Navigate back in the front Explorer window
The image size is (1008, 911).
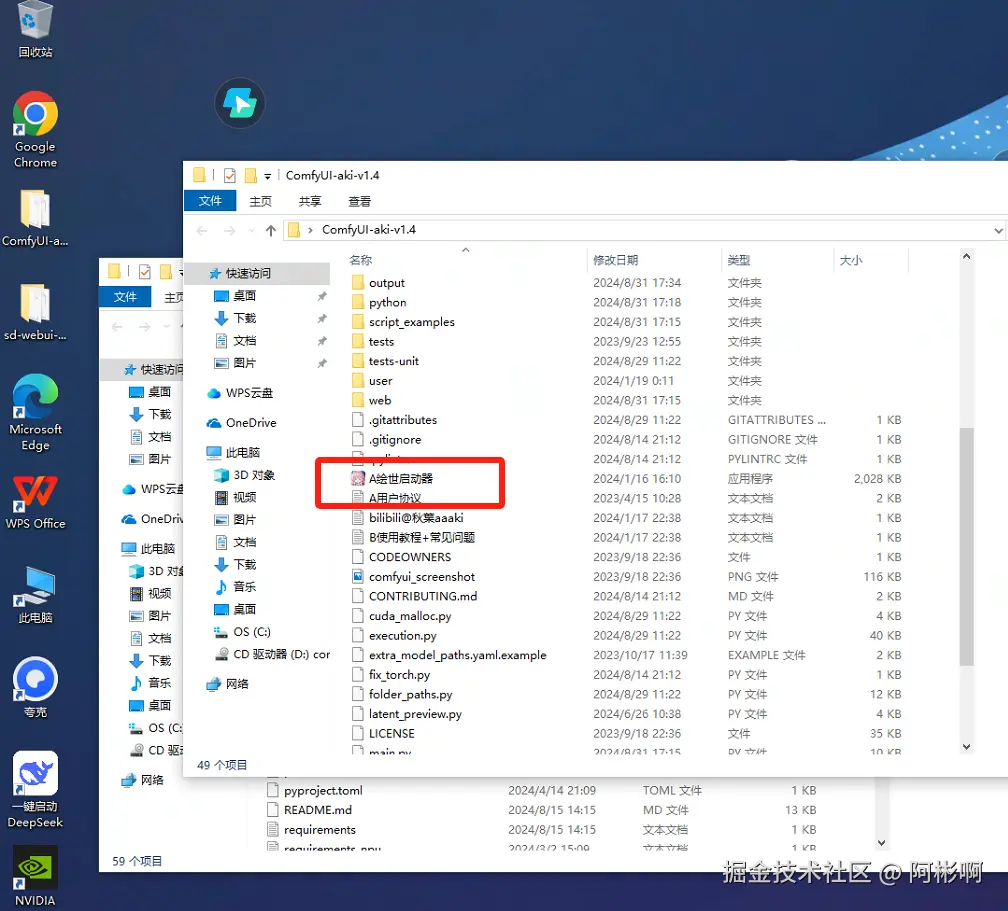(202, 230)
